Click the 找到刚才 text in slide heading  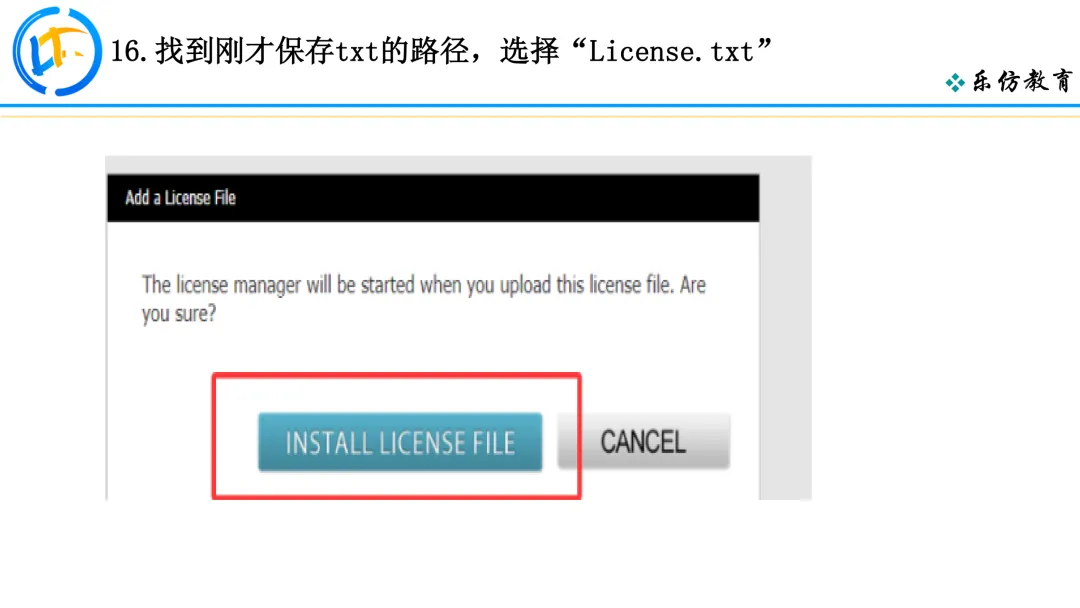point(215,52)
